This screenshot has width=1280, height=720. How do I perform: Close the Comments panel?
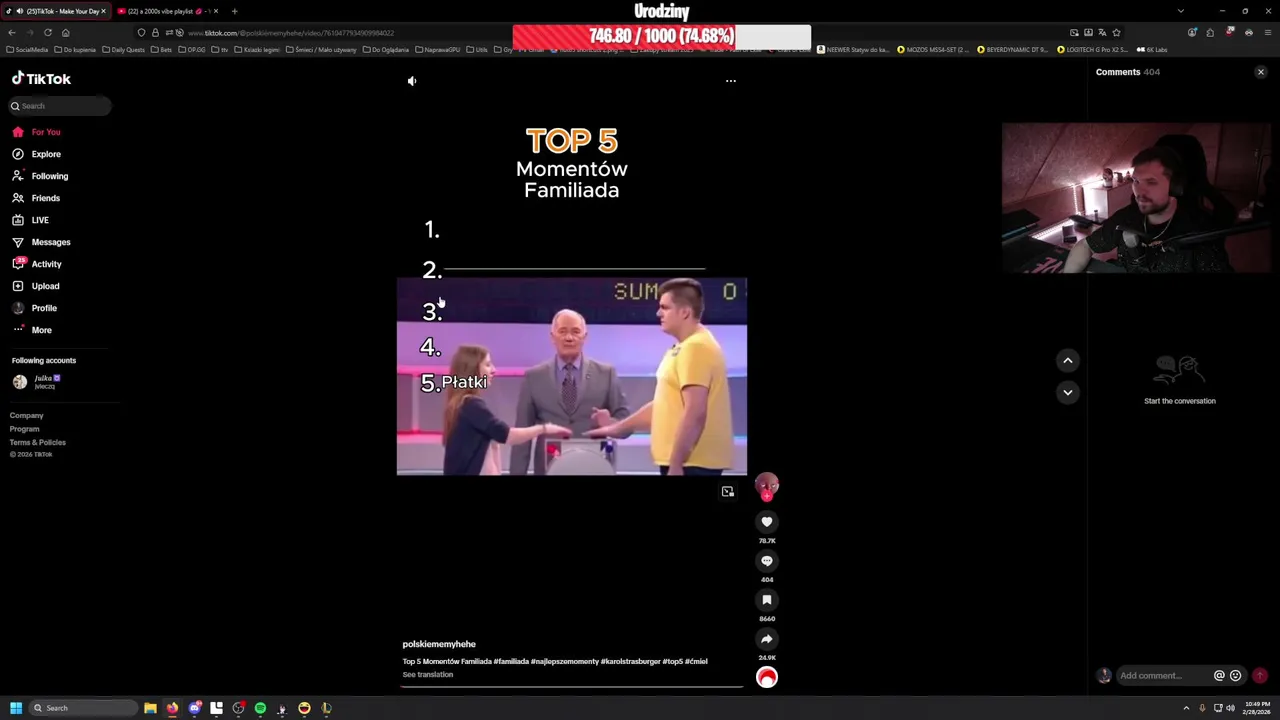click(x=1261, y=72)
